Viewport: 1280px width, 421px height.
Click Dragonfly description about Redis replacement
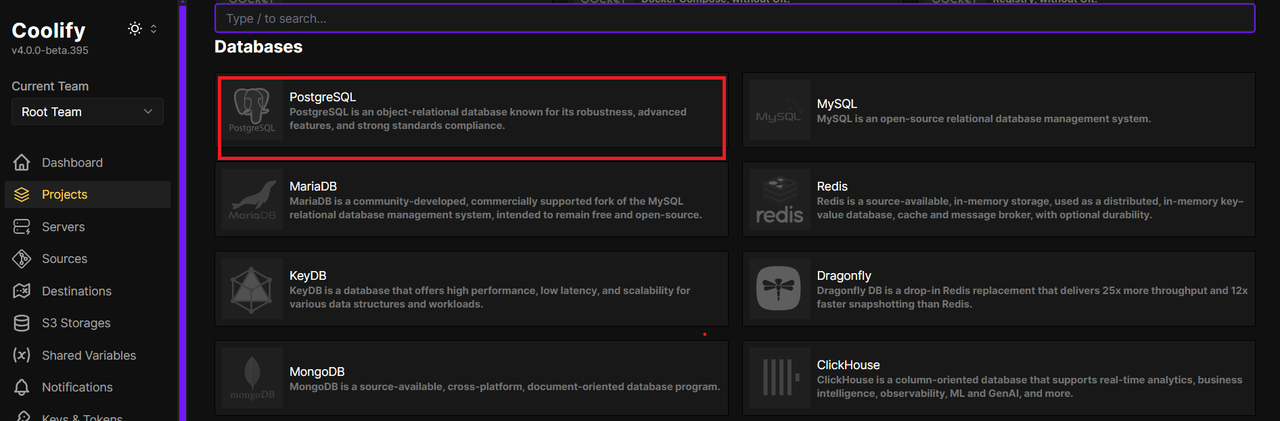click(x=1032, y=297)
